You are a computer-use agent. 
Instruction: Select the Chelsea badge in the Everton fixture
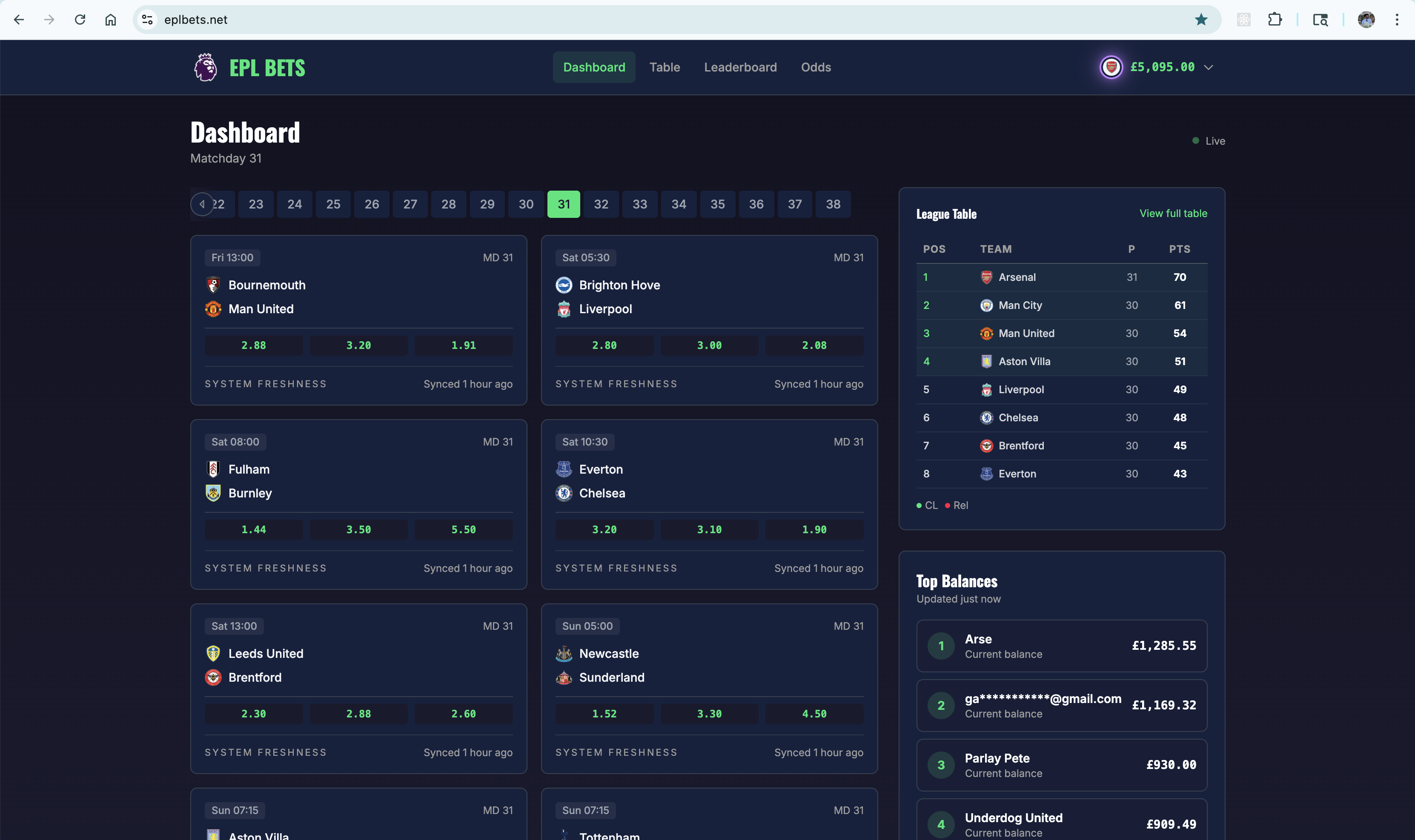[564, 493]
